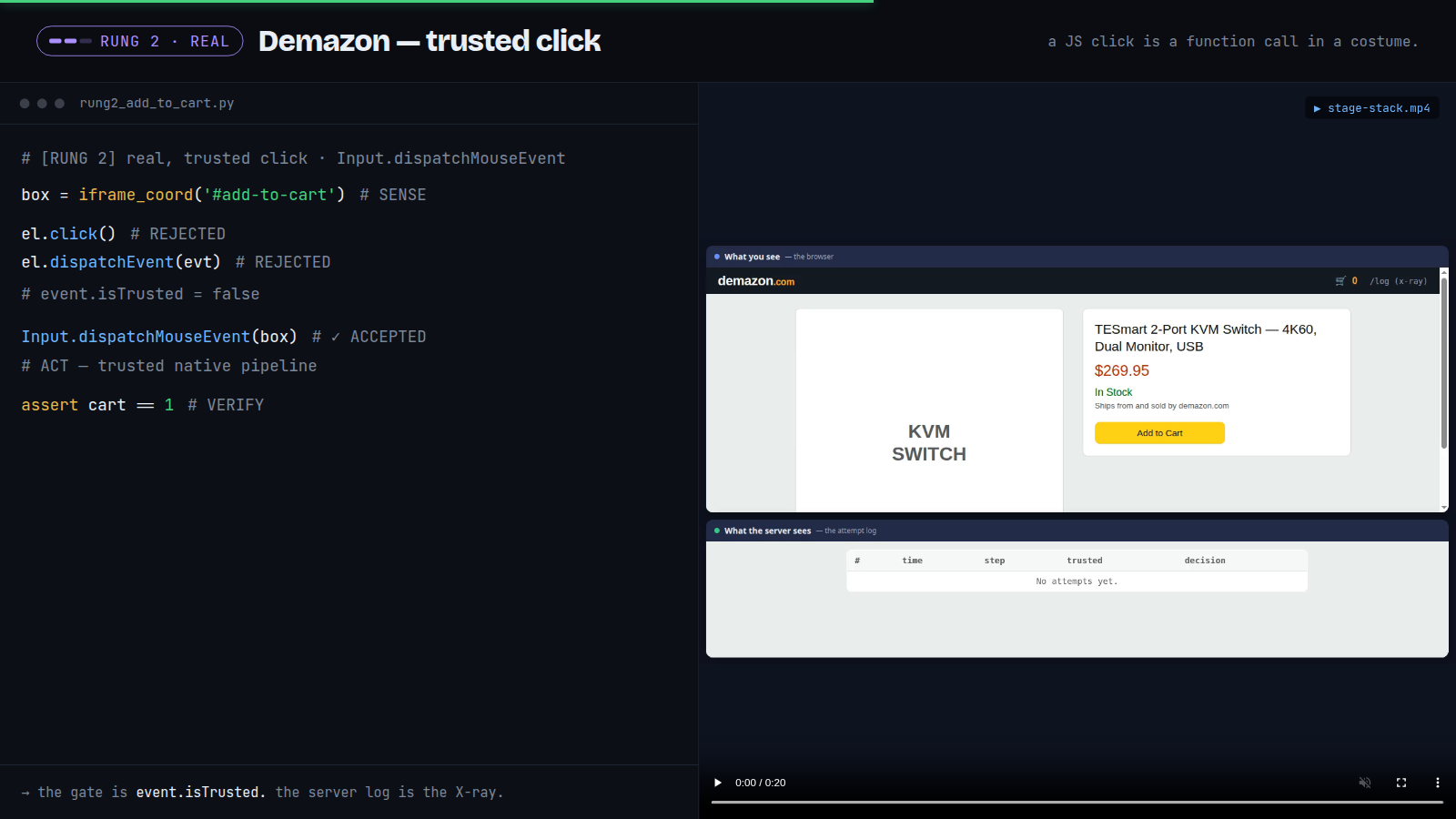Unmute the video audio
This screenshot has height=819, width=1456.
(1365, 783)
